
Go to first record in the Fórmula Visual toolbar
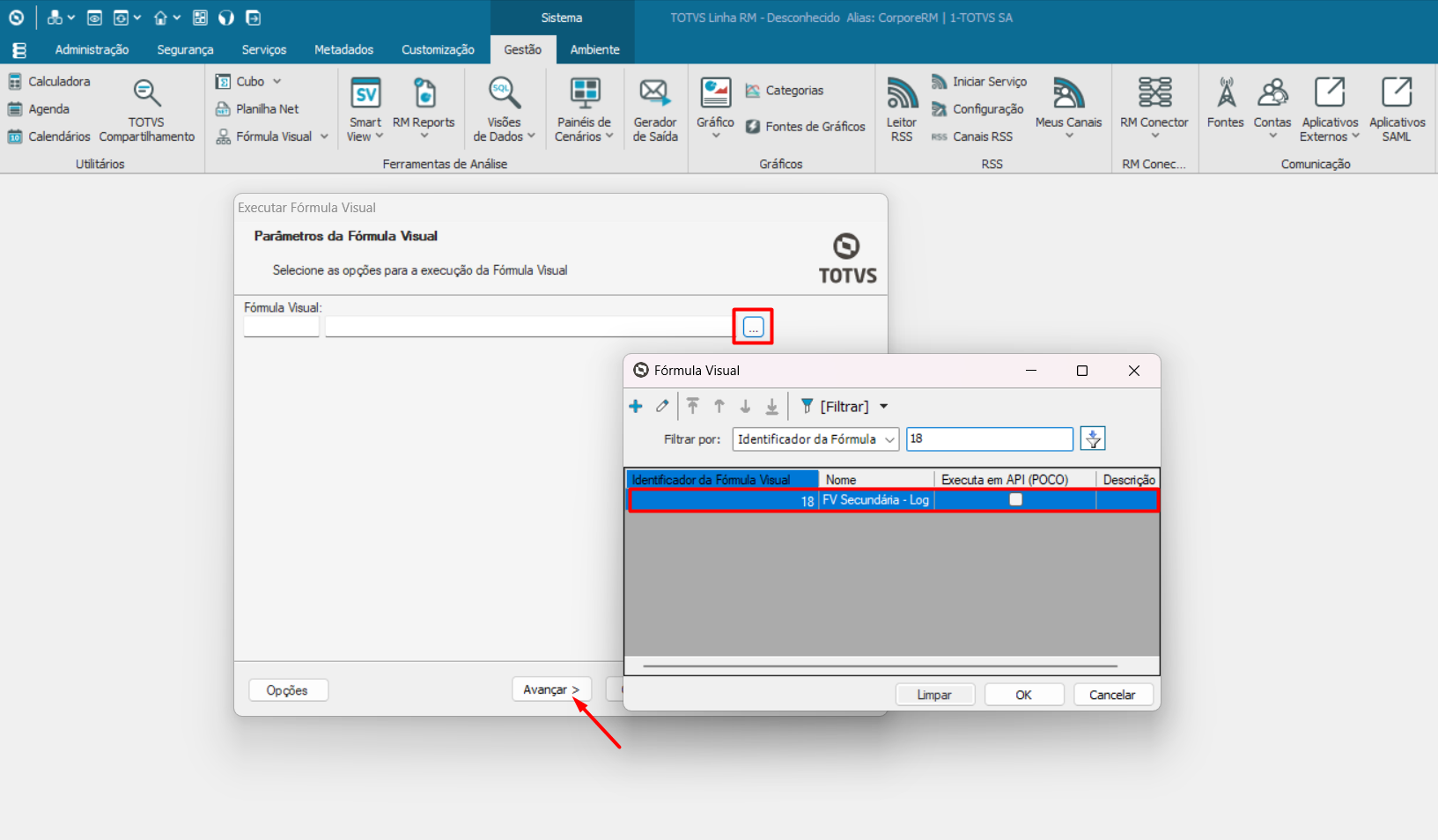(693, 406)
